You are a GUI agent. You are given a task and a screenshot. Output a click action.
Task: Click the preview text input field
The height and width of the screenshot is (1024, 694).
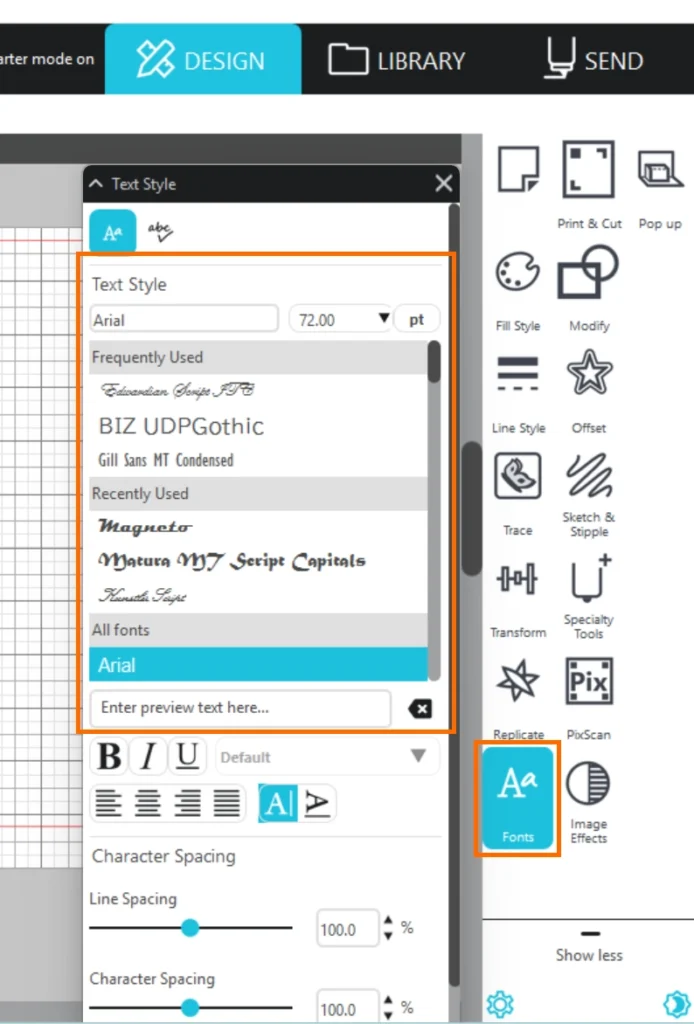240,708
